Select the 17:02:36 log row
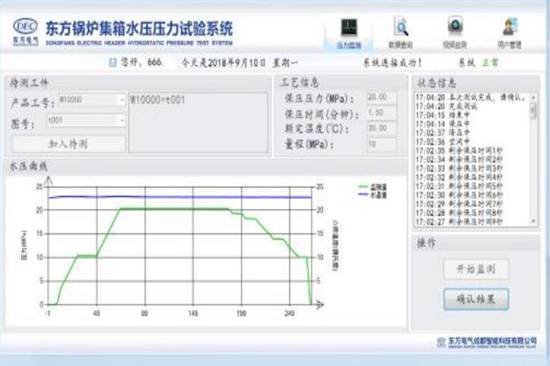 pos(442,142)
